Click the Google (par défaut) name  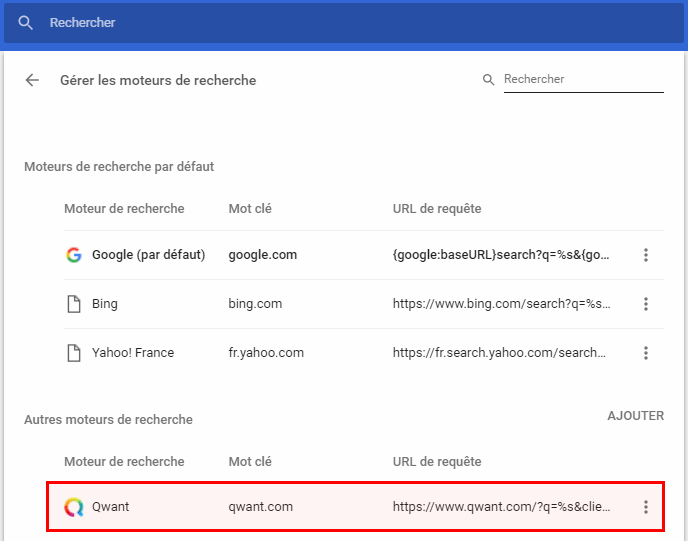click(x=148, y=255)
